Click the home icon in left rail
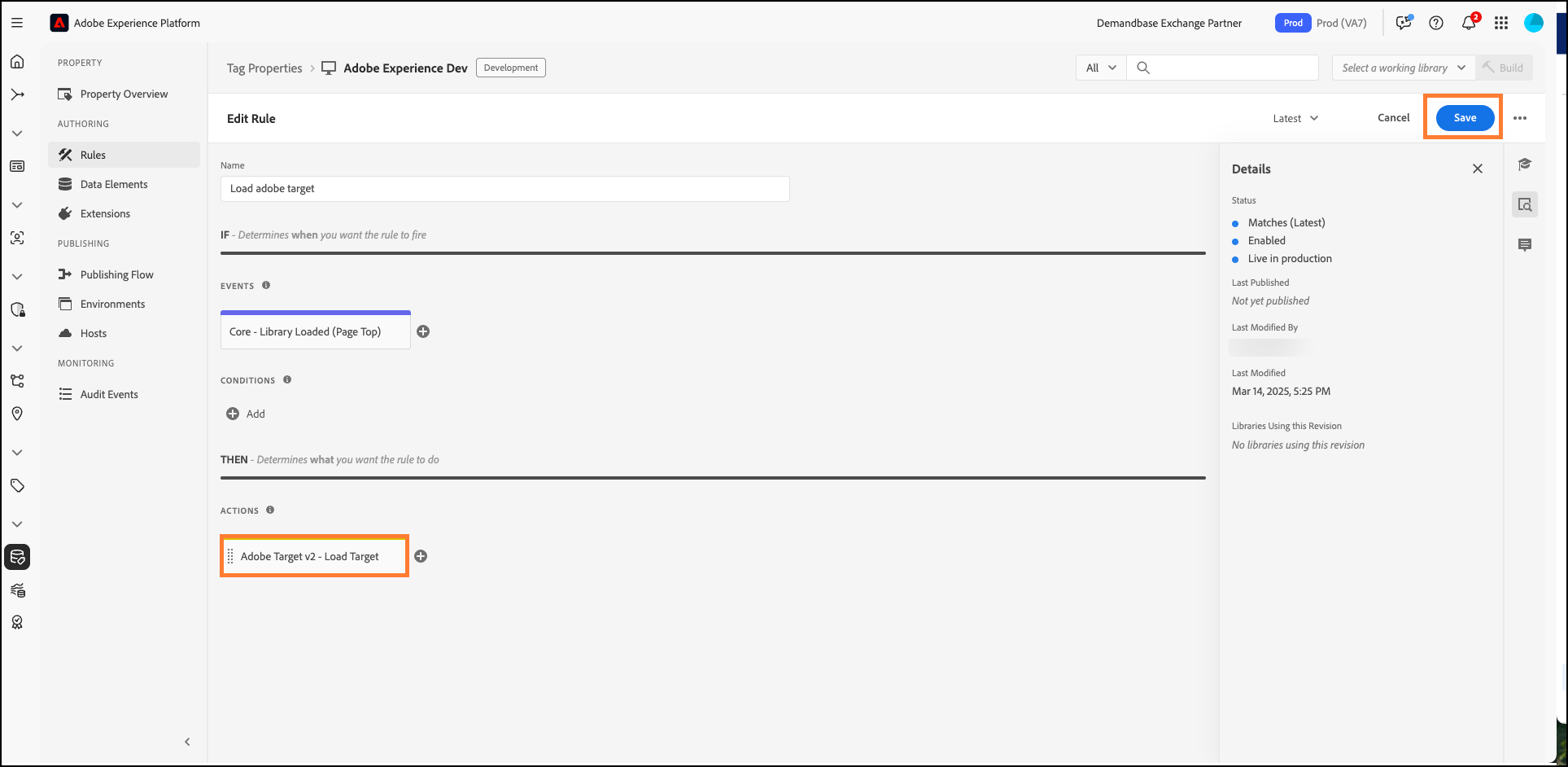Image resolution: width=1568 pixels, height=767 pixels. click(17, 62)
